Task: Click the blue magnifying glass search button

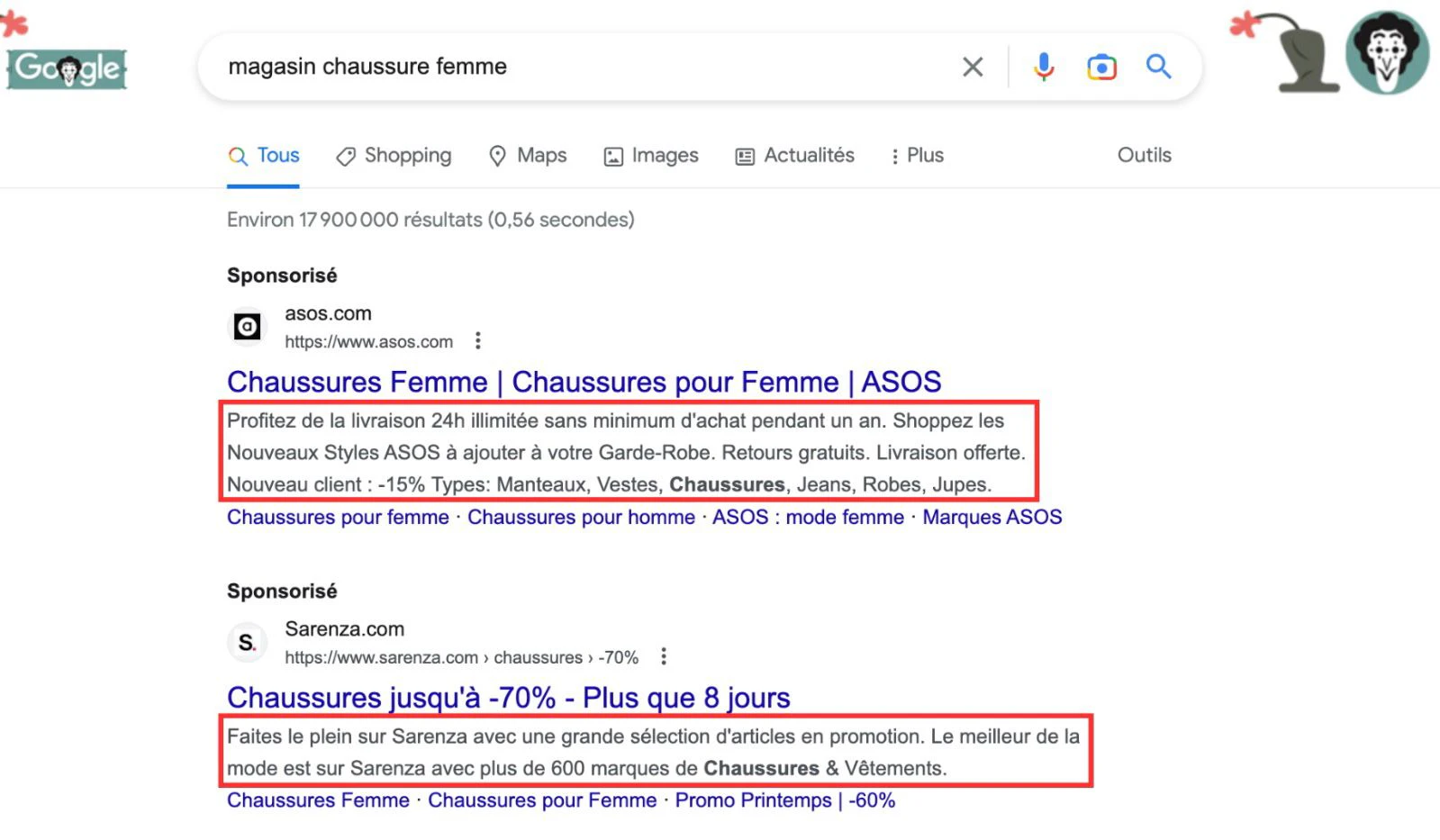Action: [1158, 67]
